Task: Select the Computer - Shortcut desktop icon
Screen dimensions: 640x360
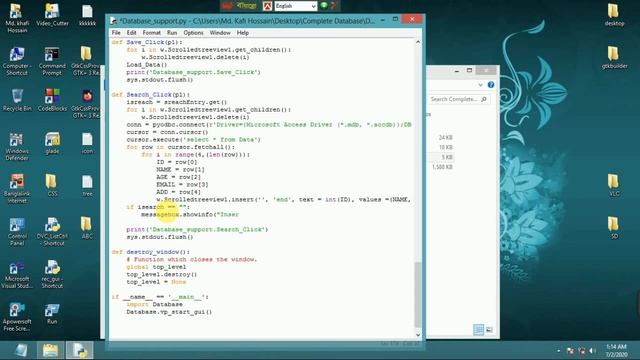Action: [17, 61]
